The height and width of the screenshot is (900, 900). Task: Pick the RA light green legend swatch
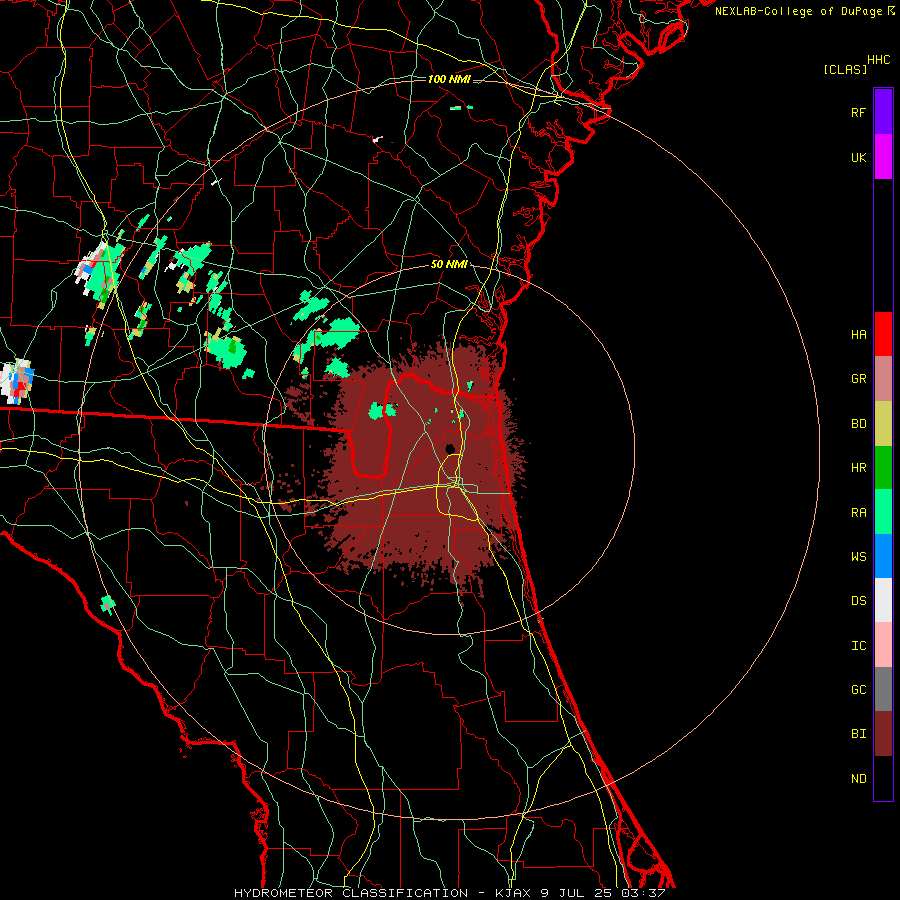coord(883,512)
